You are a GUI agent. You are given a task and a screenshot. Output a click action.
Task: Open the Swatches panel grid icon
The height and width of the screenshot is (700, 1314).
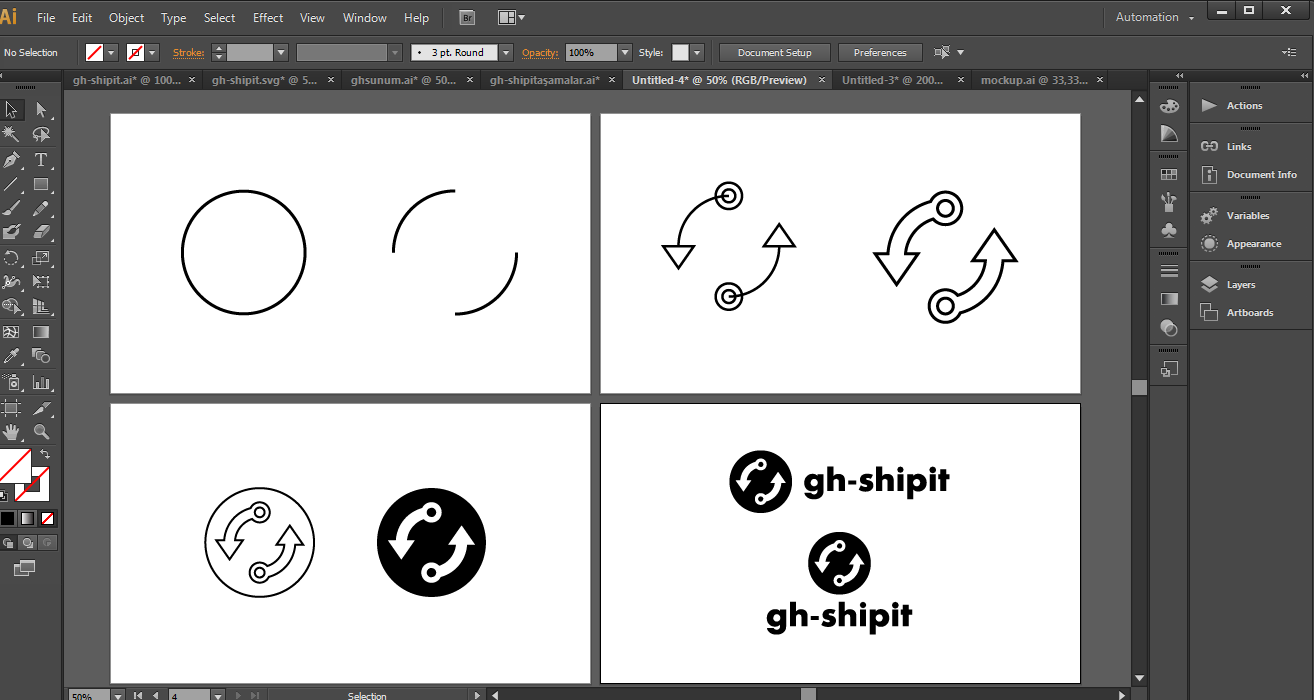tap(1169, 174)
